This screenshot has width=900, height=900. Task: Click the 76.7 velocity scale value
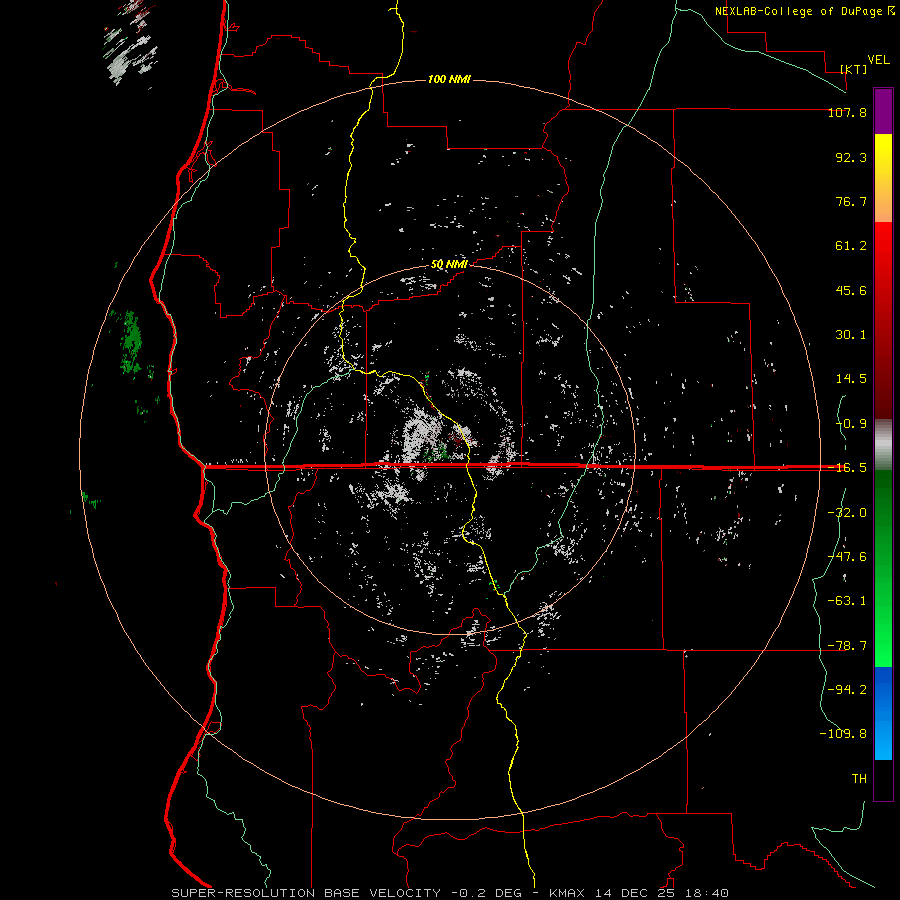coord(851,201)
